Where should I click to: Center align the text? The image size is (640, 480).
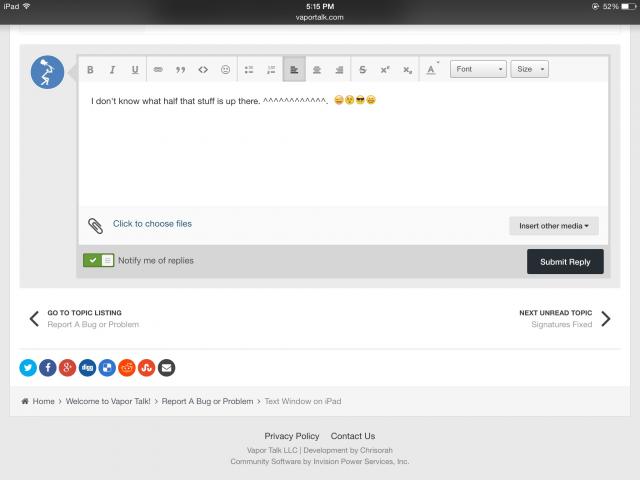pos(317,70)
